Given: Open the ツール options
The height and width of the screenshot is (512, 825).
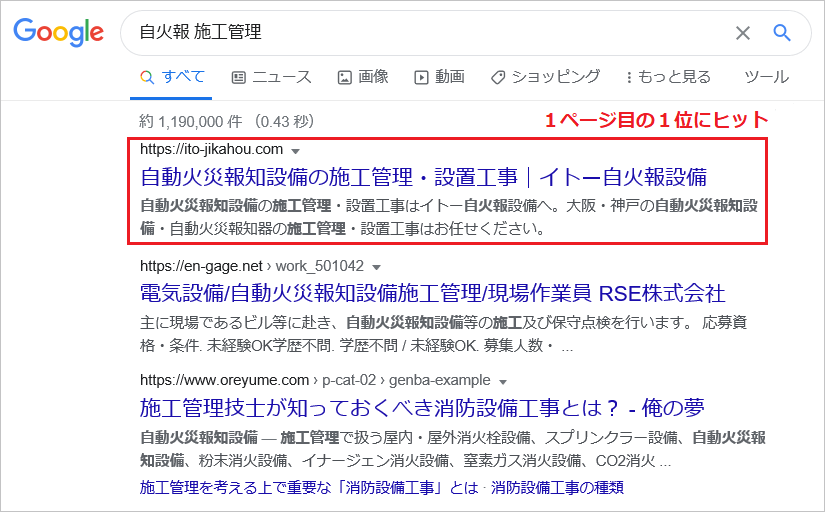Looking at the screenshot, I should pyautogui.click(x=766, y=77).
